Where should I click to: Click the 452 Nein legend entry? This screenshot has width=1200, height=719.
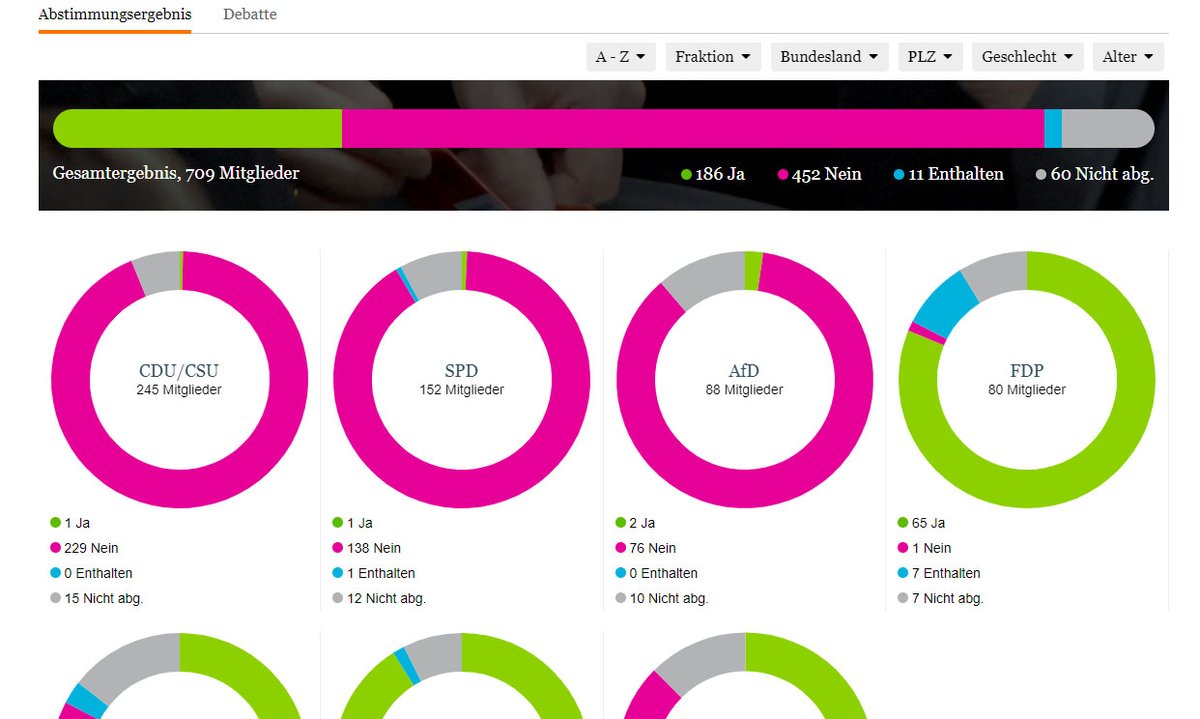[820, 174]
